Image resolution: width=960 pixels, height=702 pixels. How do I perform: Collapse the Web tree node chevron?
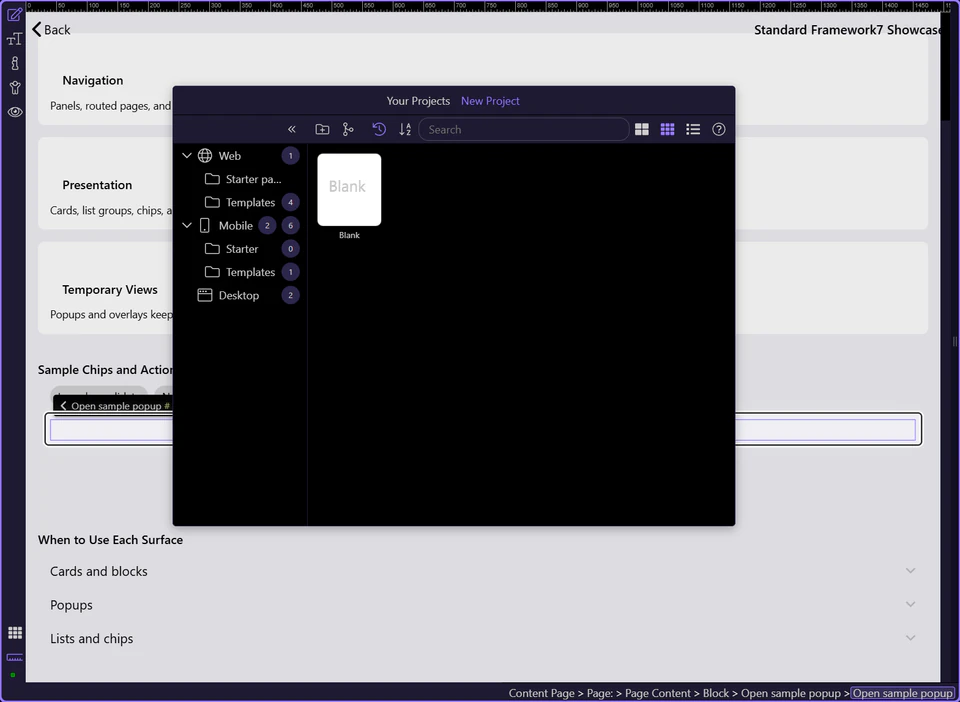pyautogui.click(x=187, y=155)
